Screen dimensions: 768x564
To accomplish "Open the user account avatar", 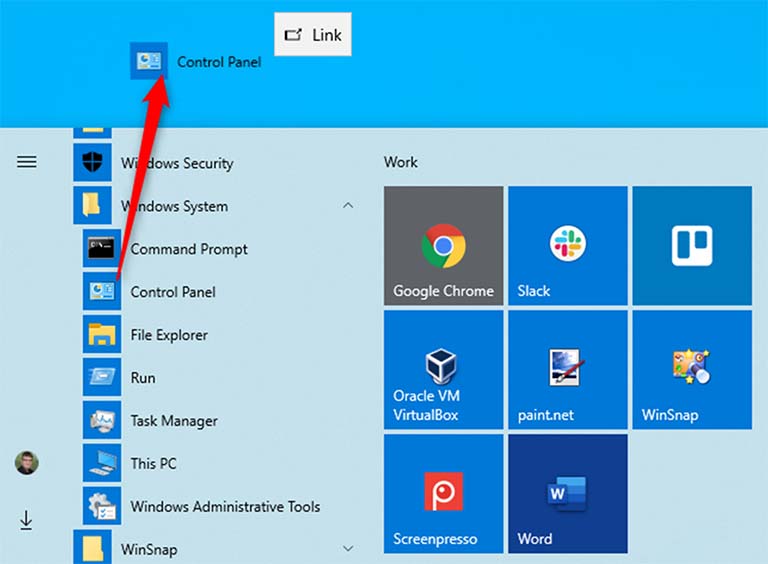I will point(26,463).
